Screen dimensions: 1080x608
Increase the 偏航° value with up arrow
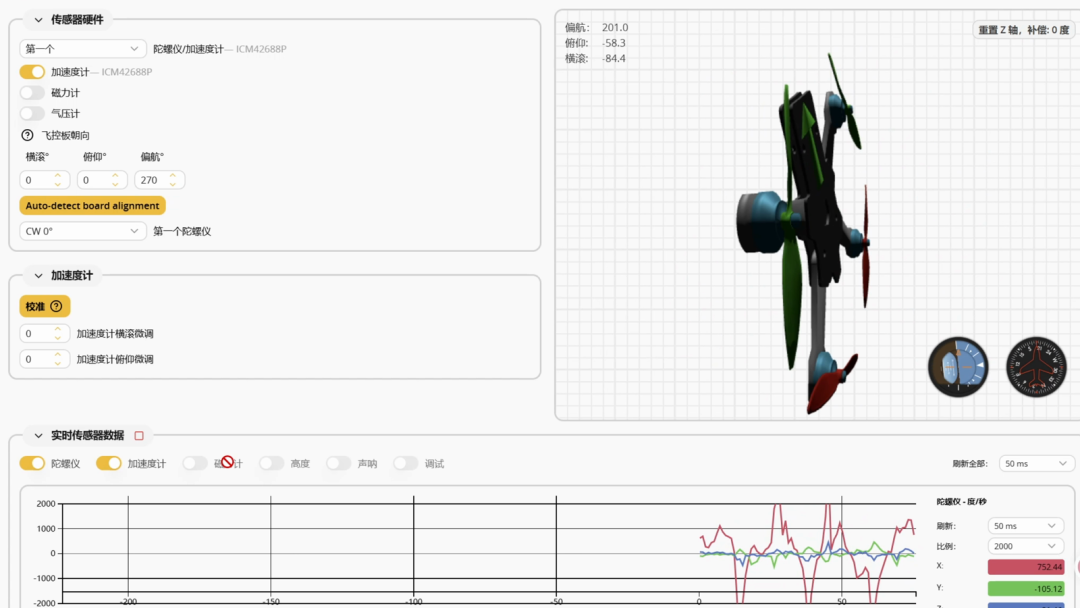(173, 176)
